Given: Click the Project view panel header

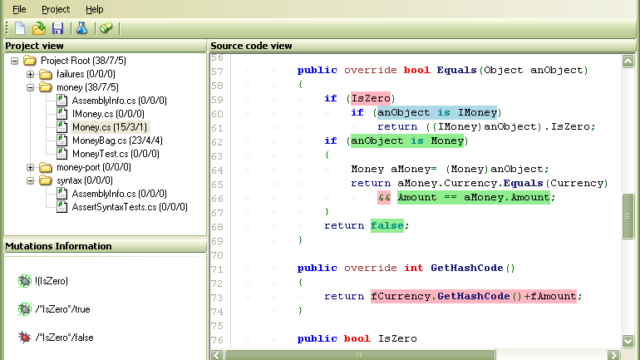Looking at the screenshot, I should [x=105, y=46].
